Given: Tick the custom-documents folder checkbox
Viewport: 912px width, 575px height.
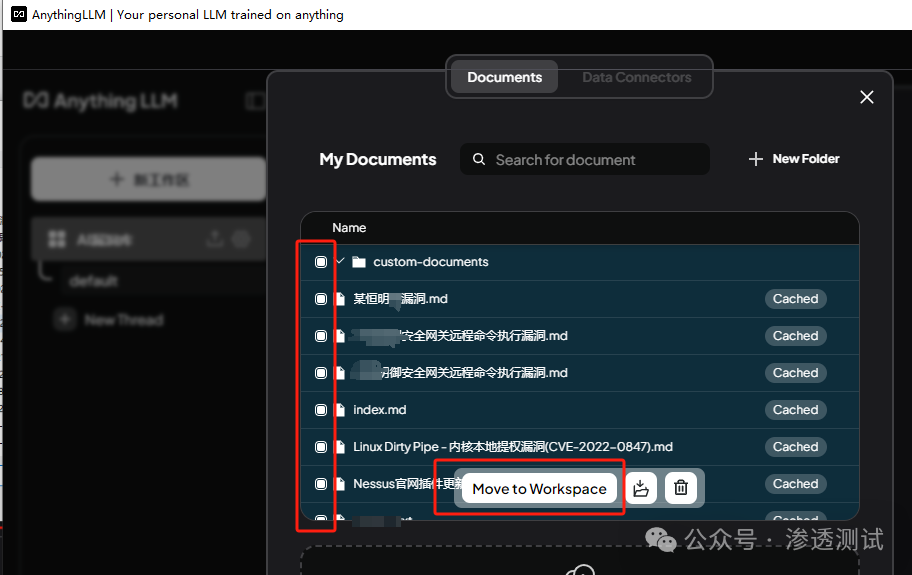Looking at the screenshot, I should tap(320, 262).
